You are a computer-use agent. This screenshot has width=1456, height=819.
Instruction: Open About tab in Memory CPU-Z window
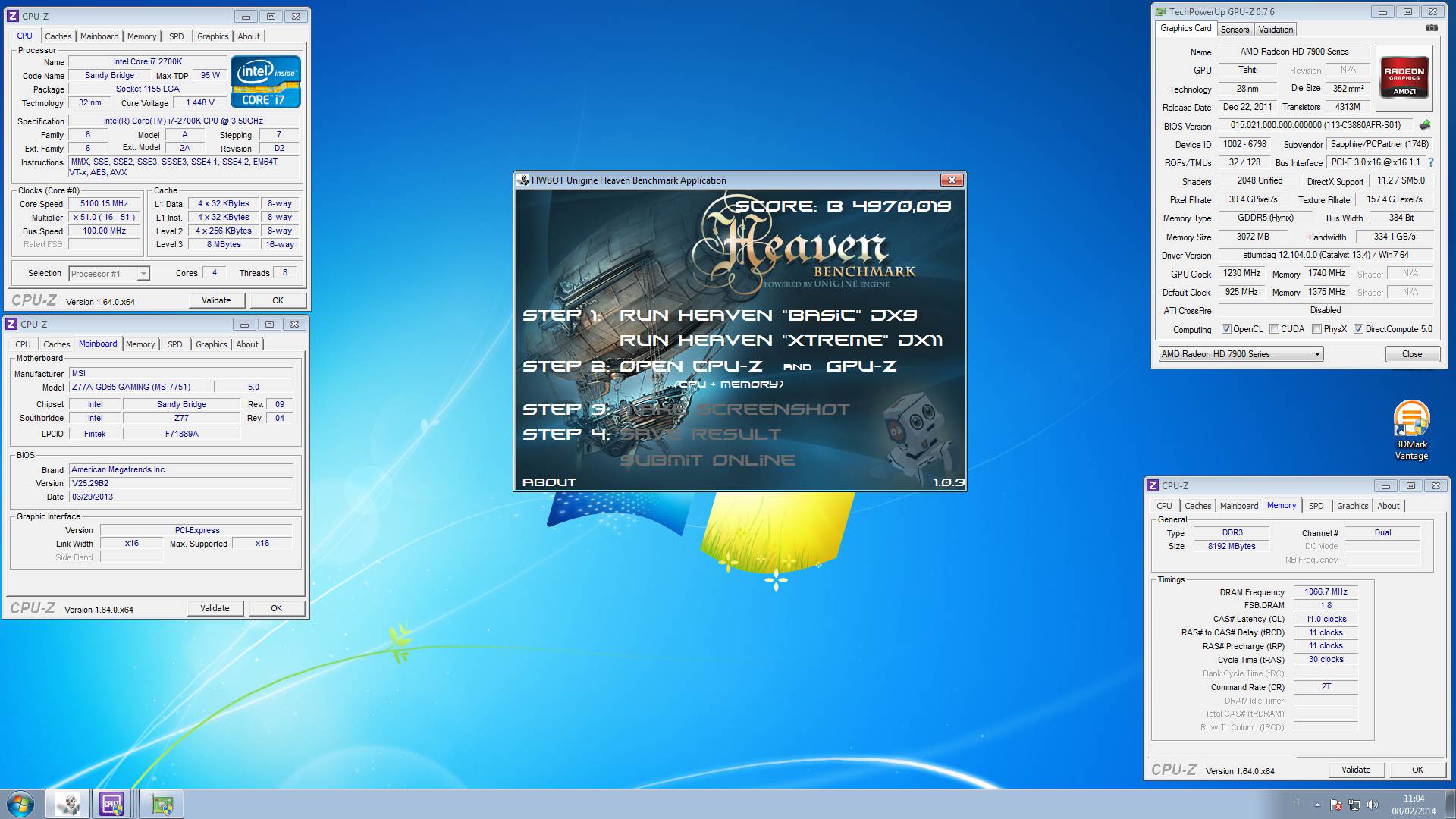[x=1389, y=506]
